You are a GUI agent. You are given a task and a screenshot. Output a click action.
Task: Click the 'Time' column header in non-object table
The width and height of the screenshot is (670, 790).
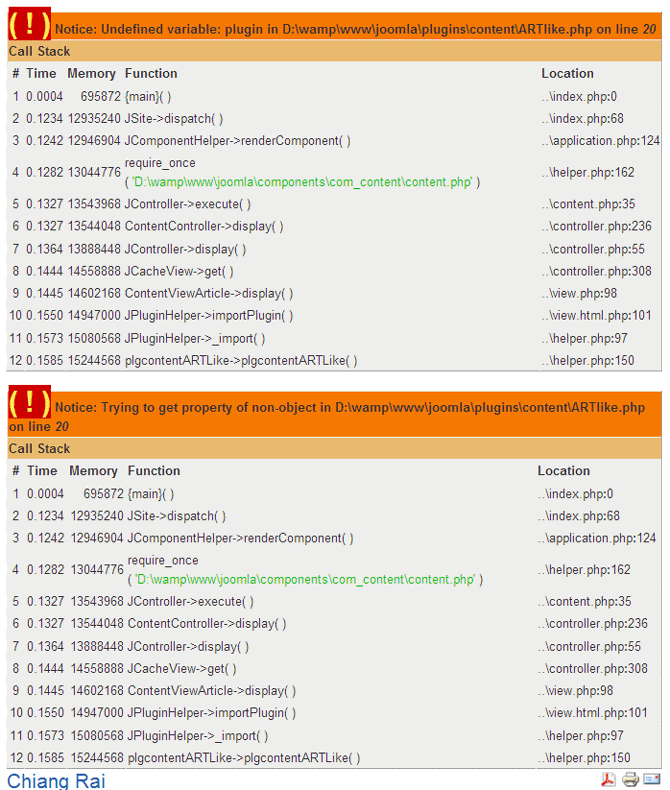click(42, 471)
